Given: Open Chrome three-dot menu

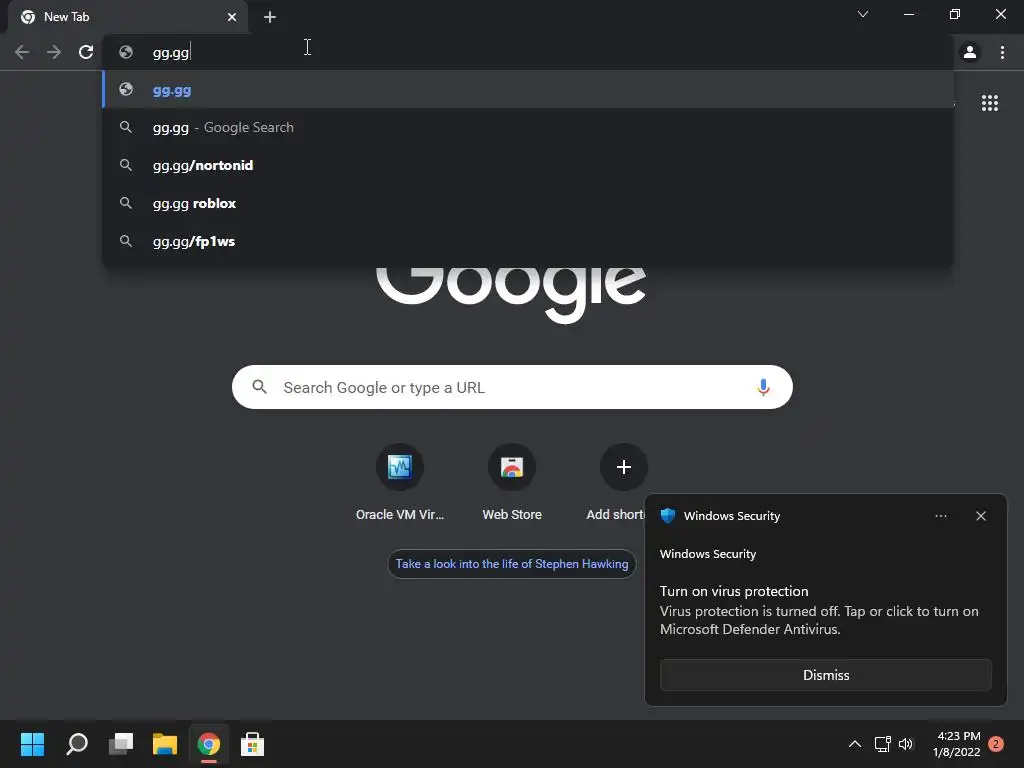Looking at the screenshot, I should (x=1002, y=52).
